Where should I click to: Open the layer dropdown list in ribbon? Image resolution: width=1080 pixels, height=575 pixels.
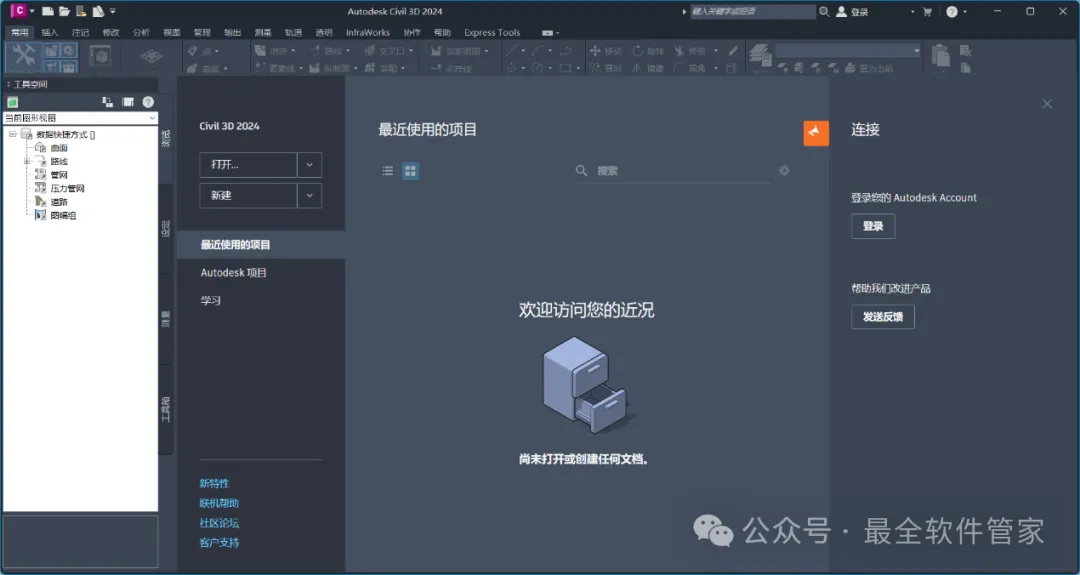coord(847,50)
